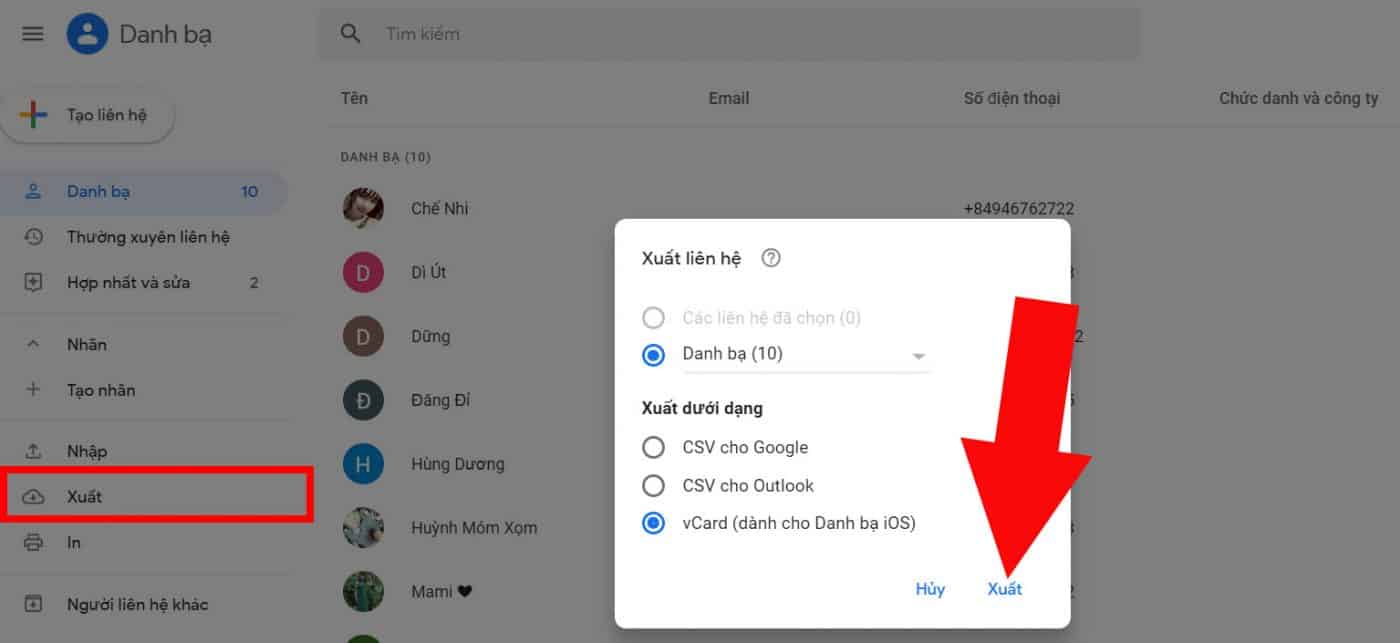1400x643 pixels.
Task: Confirm export with the Xuất button
Action: click(x=1004, y=589)
